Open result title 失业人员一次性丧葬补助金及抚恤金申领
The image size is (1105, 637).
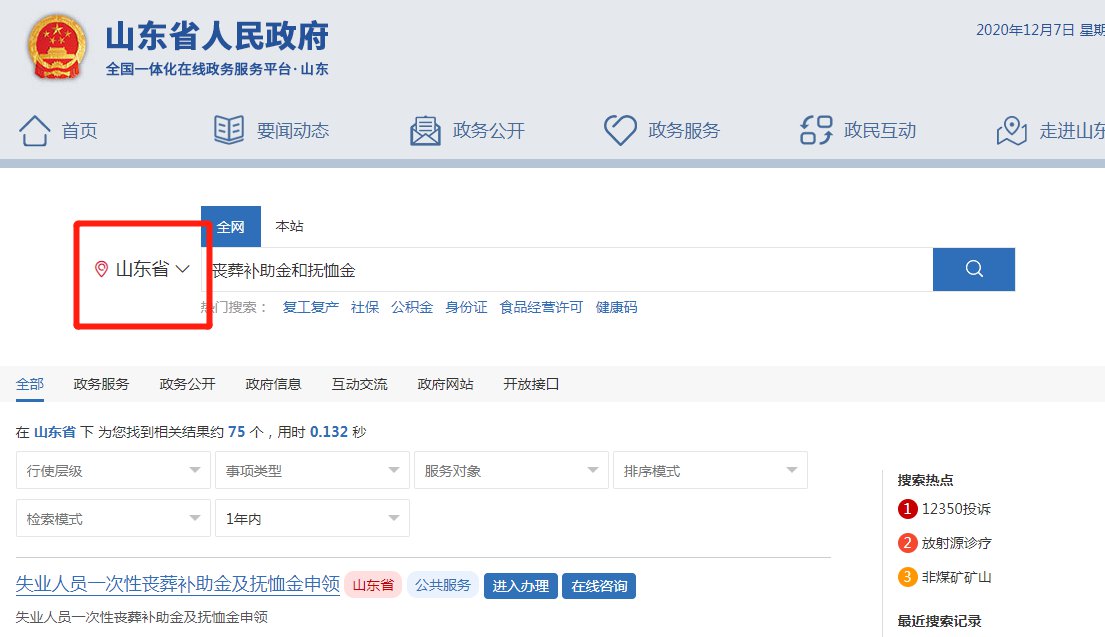[x=178, y=583]
